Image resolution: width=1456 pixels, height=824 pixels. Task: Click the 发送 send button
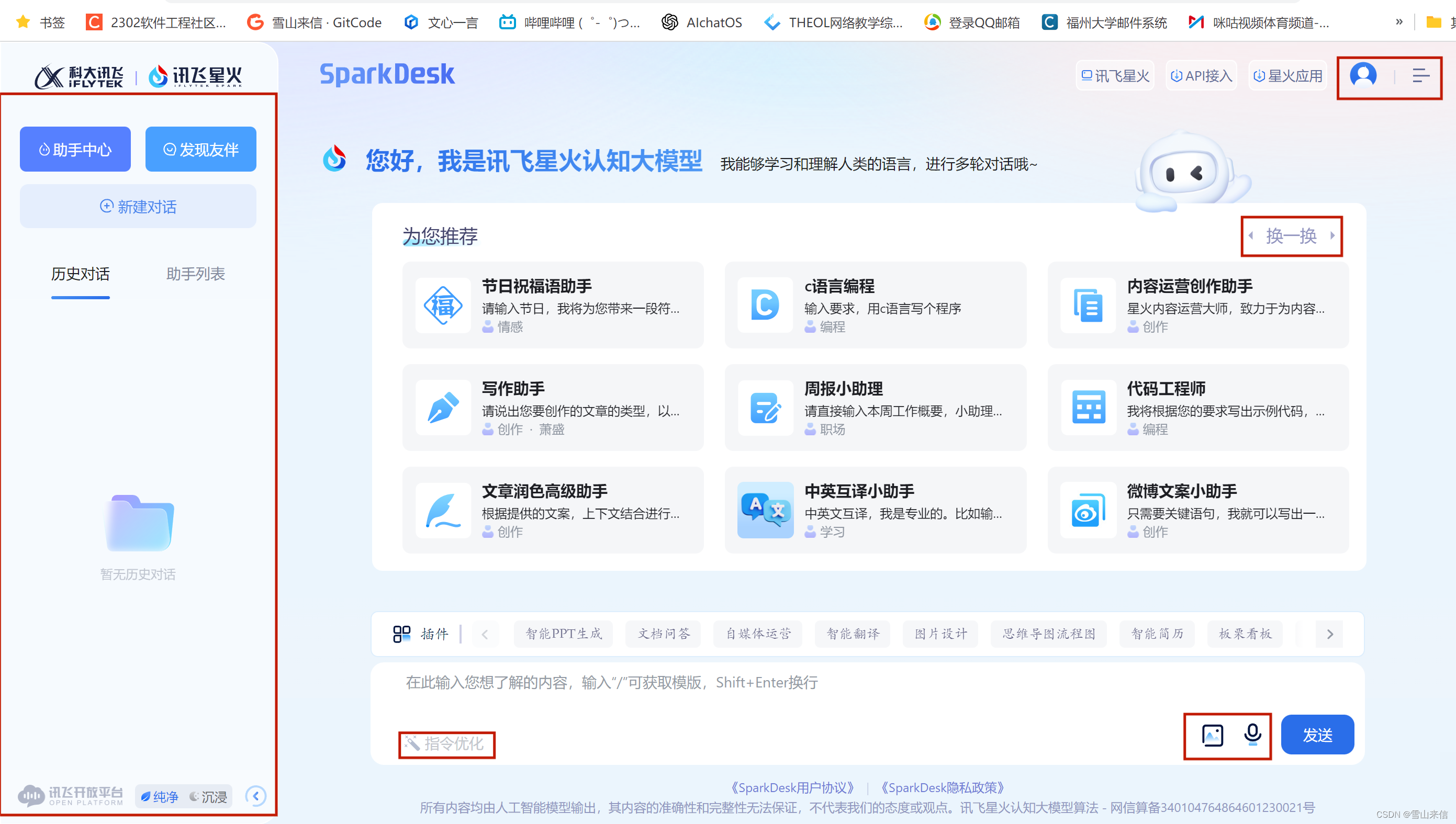tap(1317, 735)
